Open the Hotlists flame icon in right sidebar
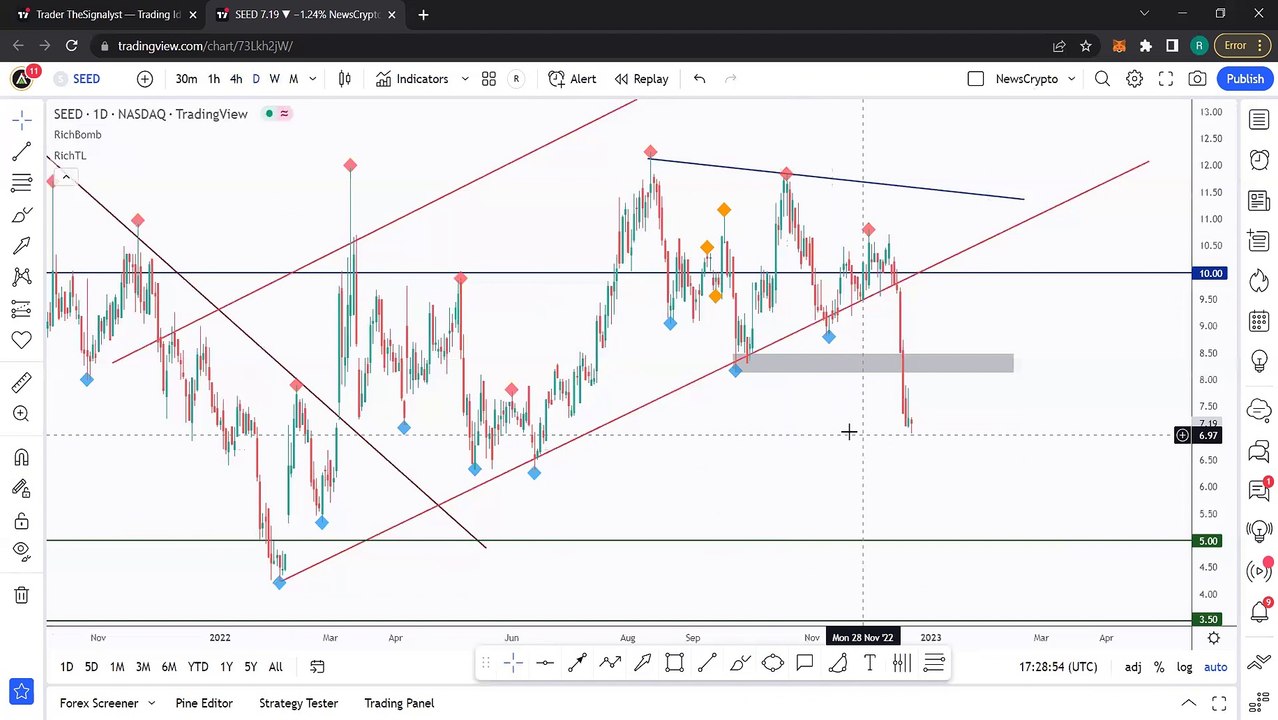 coord(1258,281)
